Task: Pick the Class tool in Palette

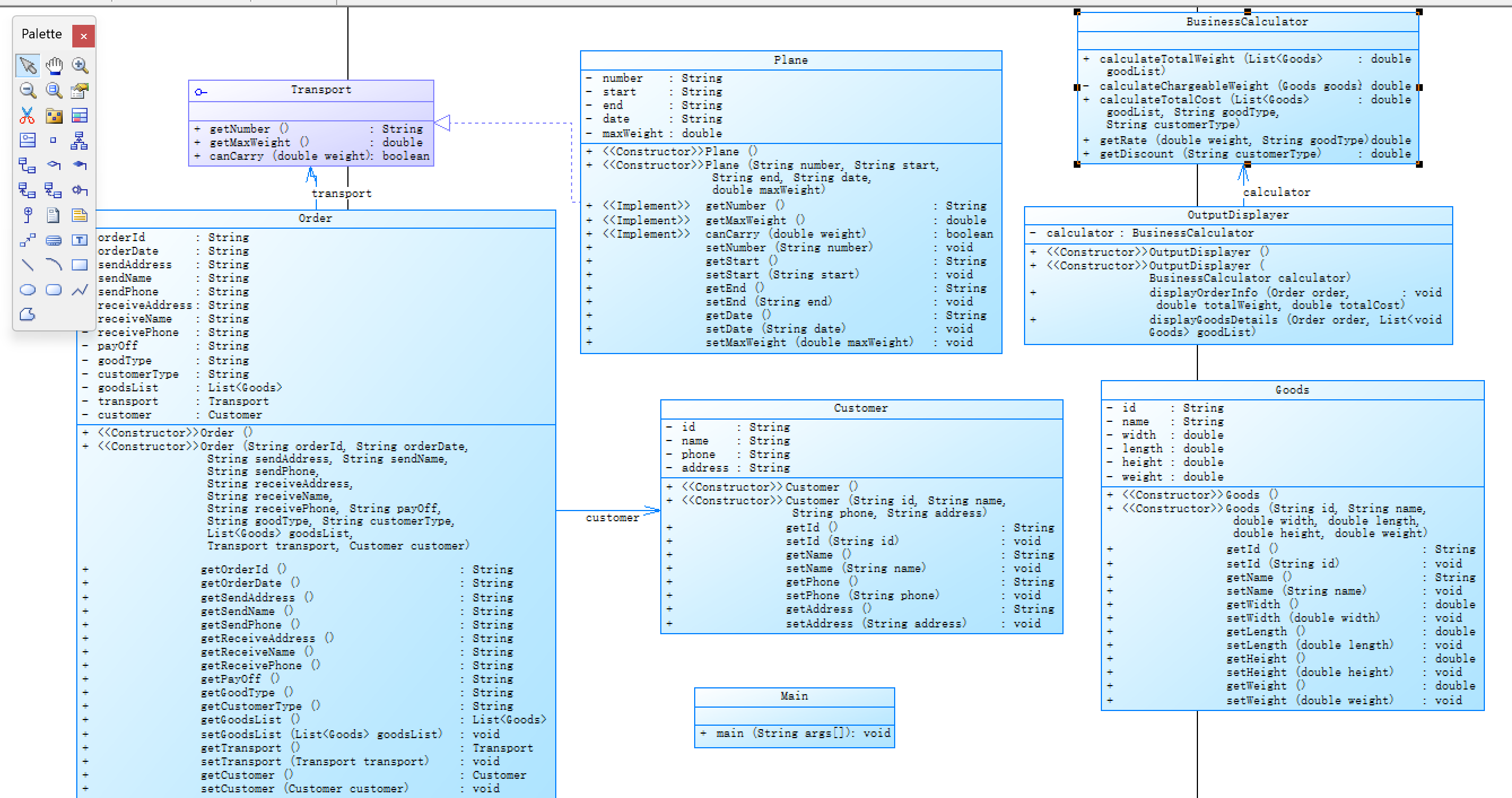Action: click(80, 116)
